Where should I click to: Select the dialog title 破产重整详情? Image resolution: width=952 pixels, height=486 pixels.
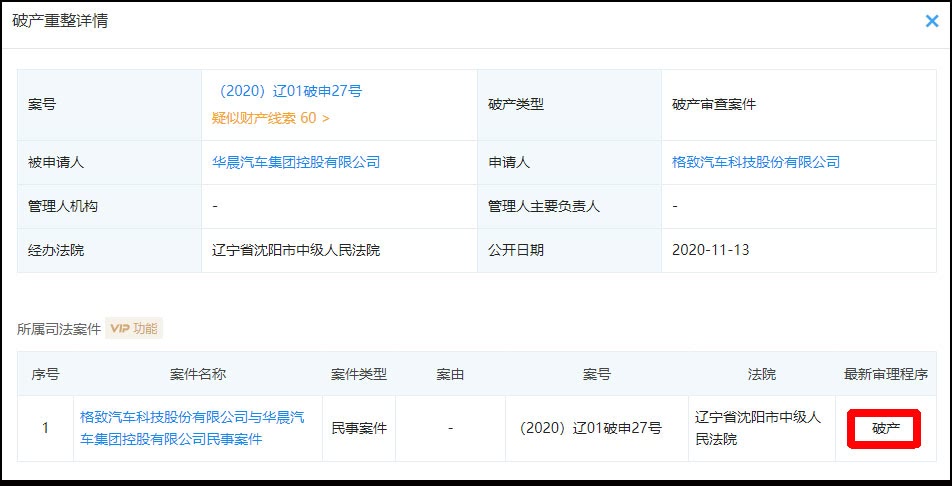[60, 21]
